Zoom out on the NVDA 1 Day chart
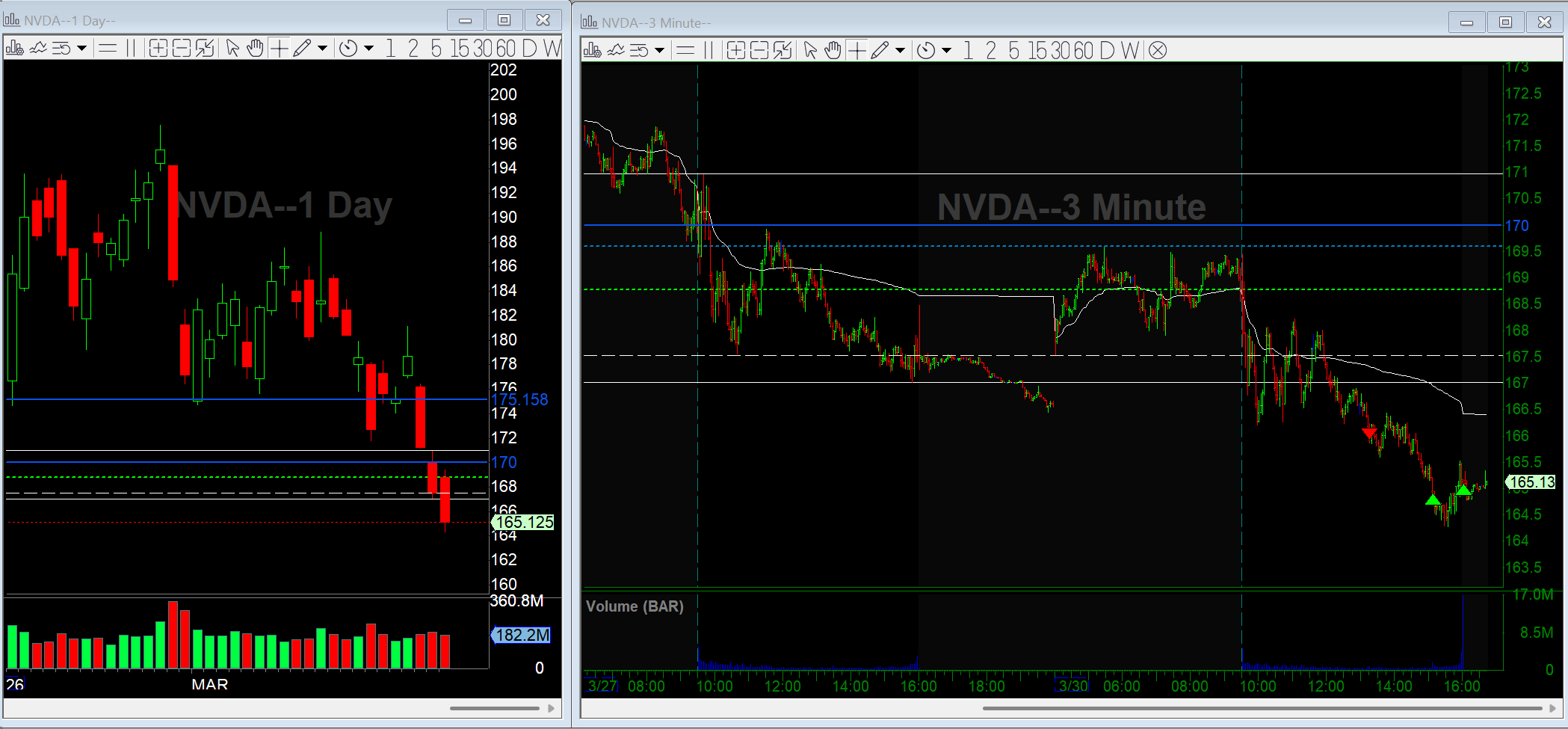This screenshot has width=1568, height=729. click(x=182, y=49)
